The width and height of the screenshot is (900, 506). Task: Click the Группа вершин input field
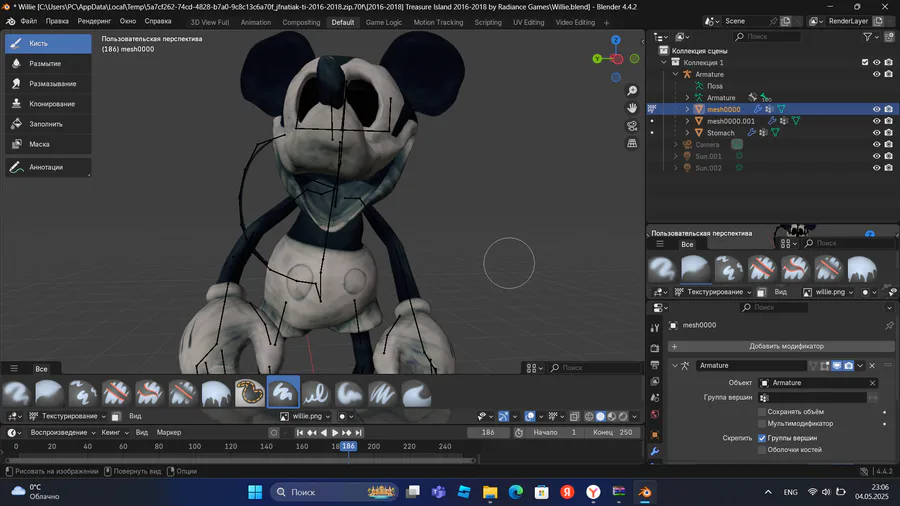coord(813,398)
